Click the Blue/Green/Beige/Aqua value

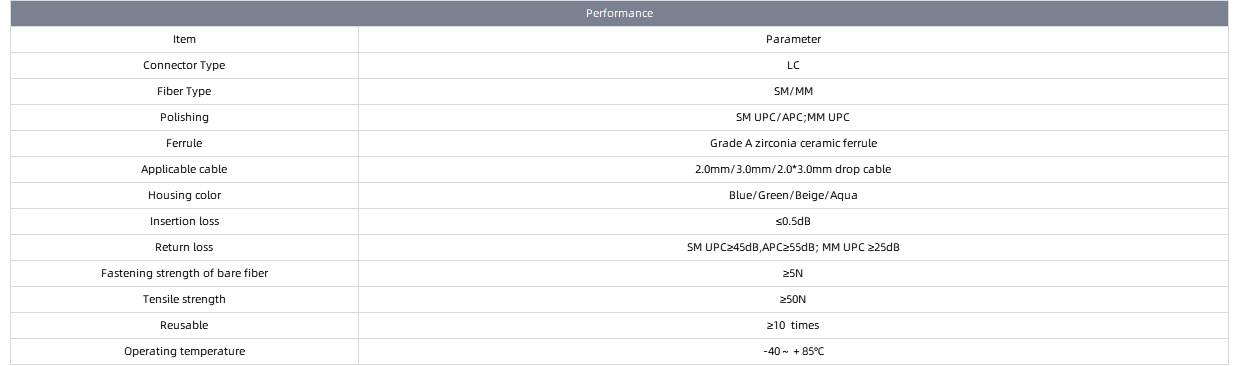click(x=793, y=195)
